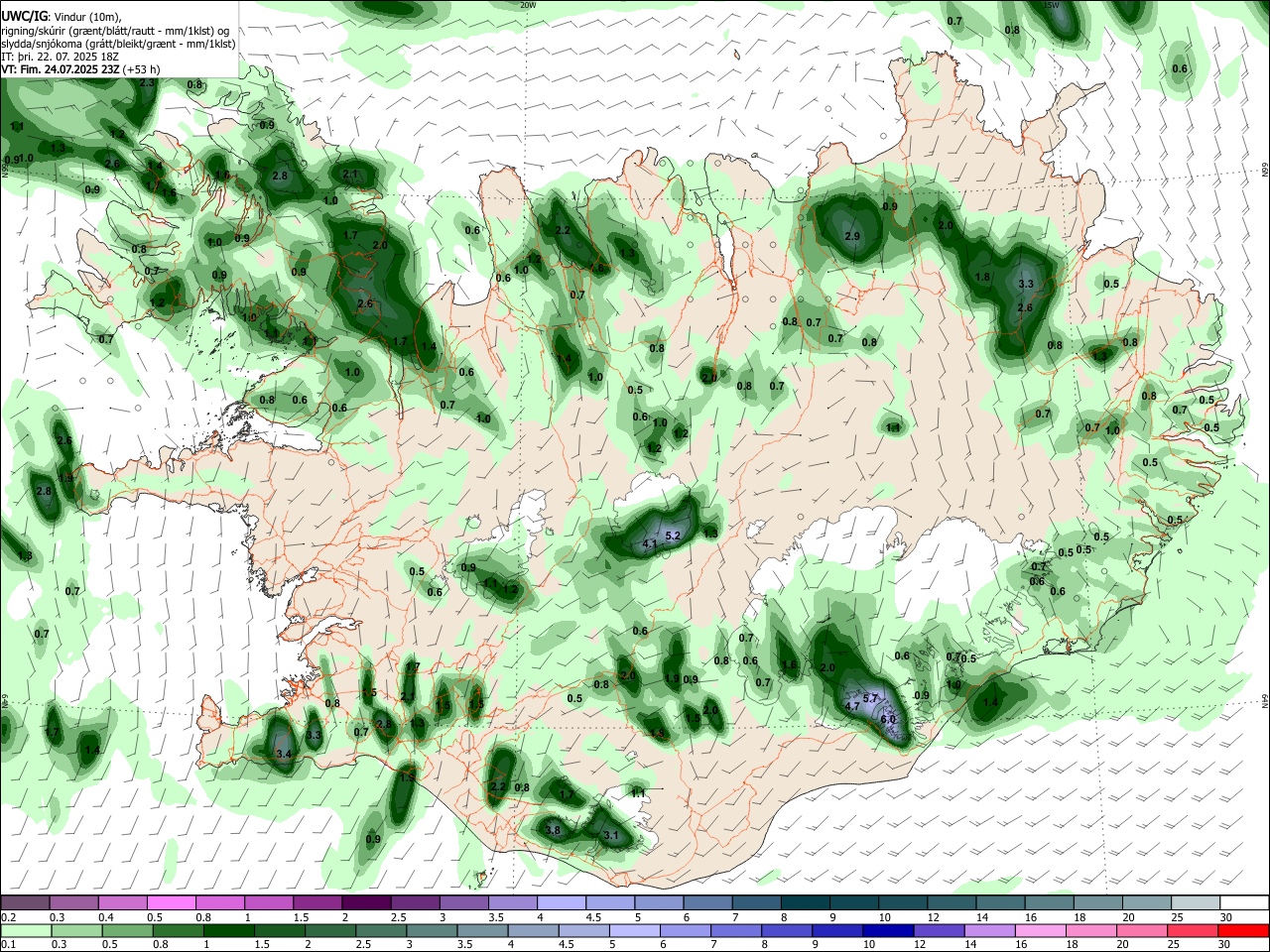Click the bright pink snow swatch at 0.5
1270x952 pixels.
coord(172,902)
